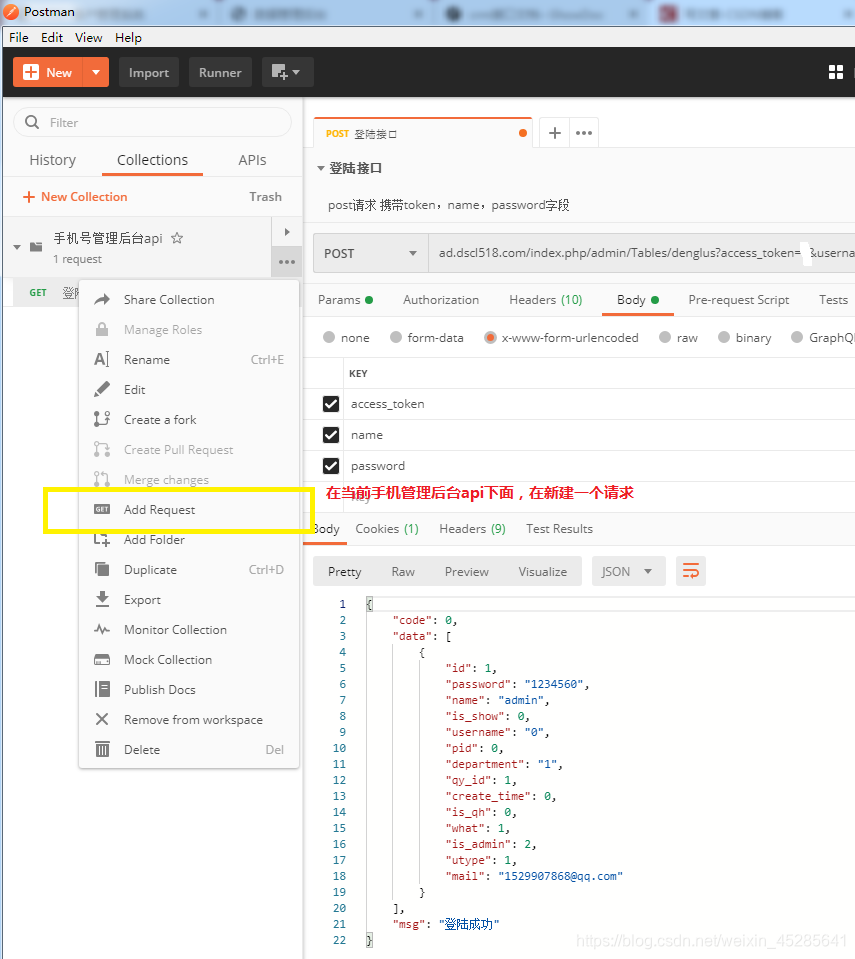Open the Runner
Screen dimensions: 855x959
coord(220,72)
